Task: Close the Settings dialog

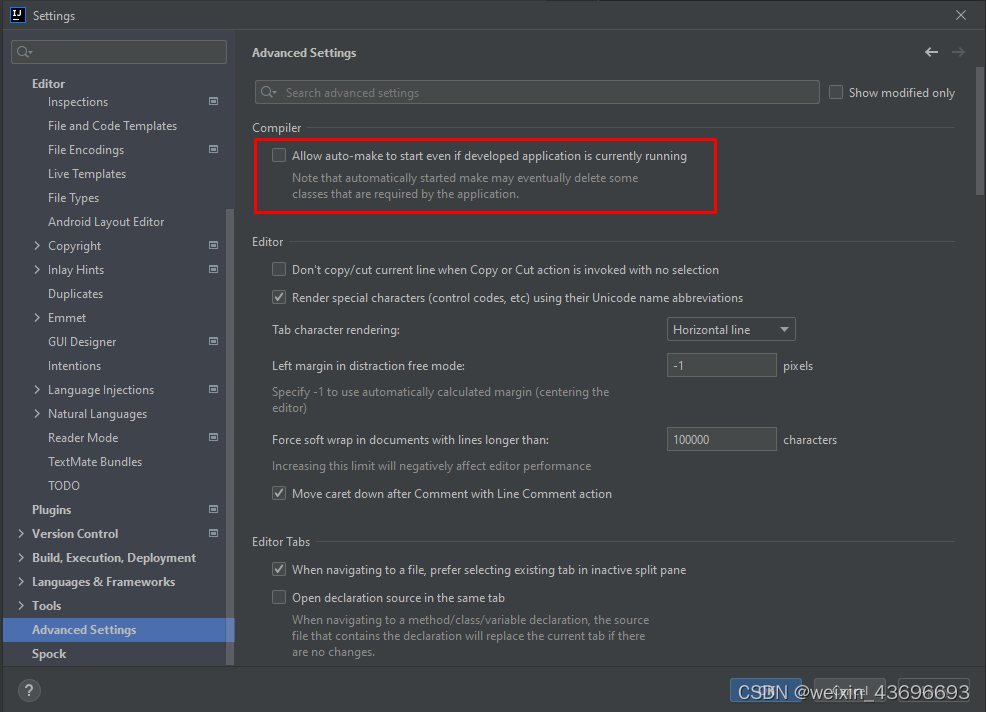Action: (x=961, y=15)
